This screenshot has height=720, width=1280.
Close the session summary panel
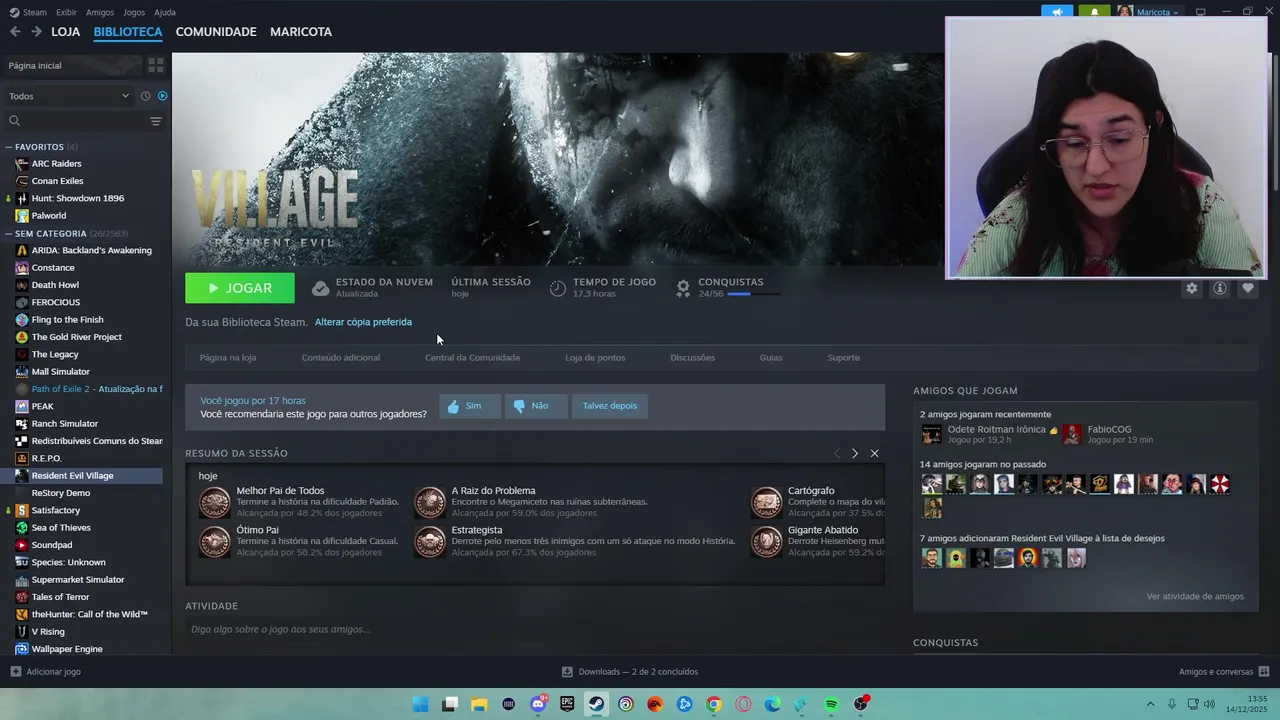click(874, 453)
